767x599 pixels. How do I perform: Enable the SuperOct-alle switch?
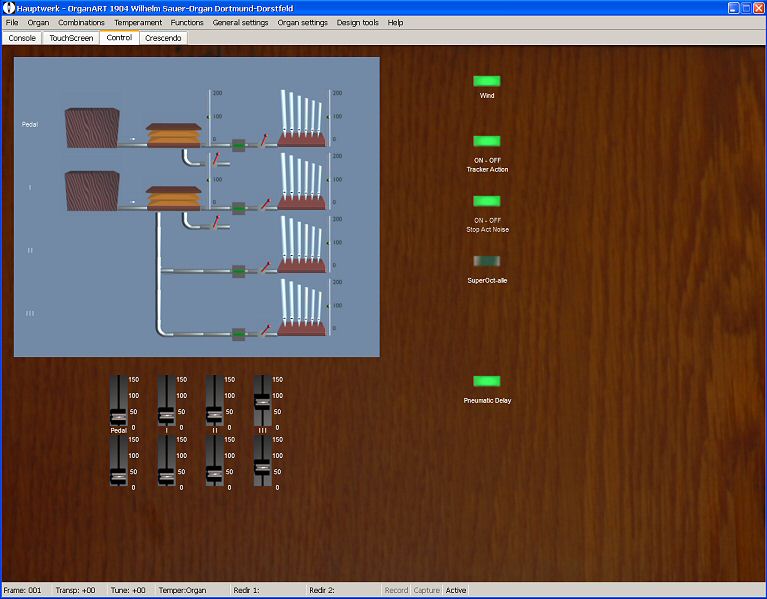(x=487, y=261)
